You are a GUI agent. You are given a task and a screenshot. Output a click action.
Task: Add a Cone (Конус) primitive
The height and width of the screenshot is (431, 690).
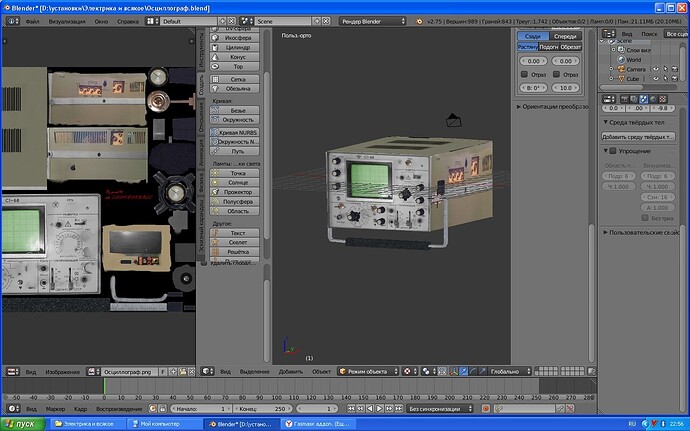pos(238,57)
